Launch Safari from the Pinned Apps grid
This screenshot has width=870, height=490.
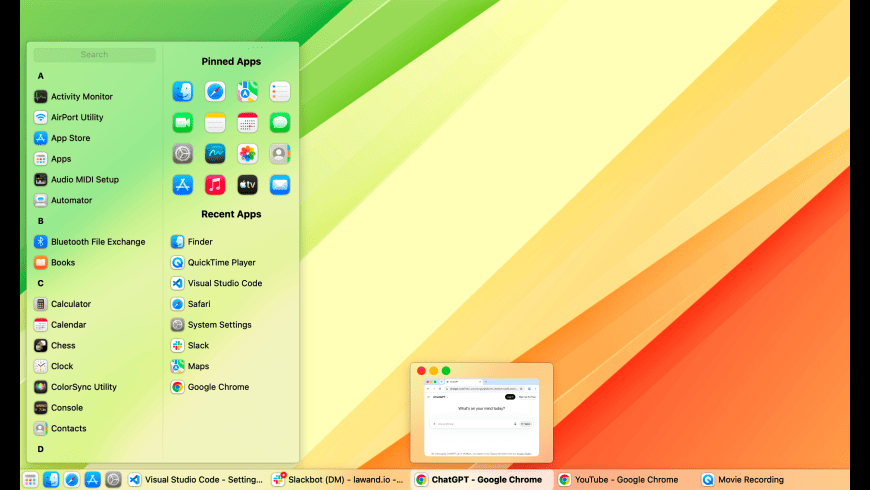pos(215,92)
